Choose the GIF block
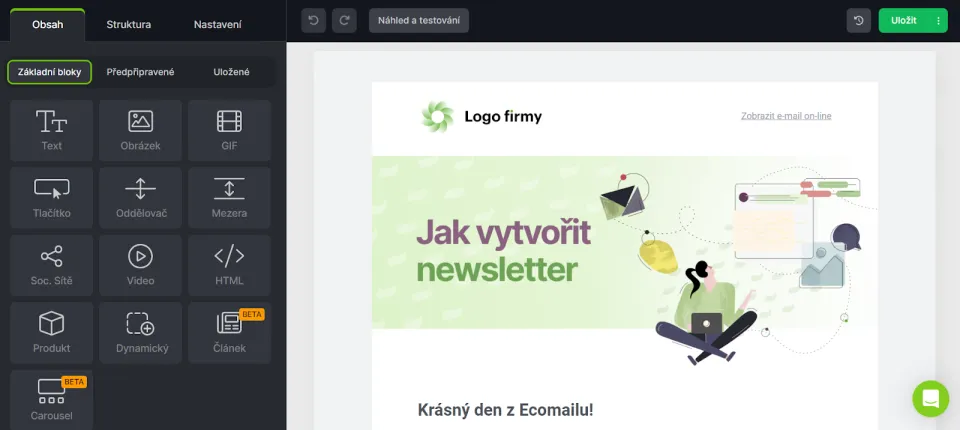Viewport: 960px width, 430px height. (229, 130)
